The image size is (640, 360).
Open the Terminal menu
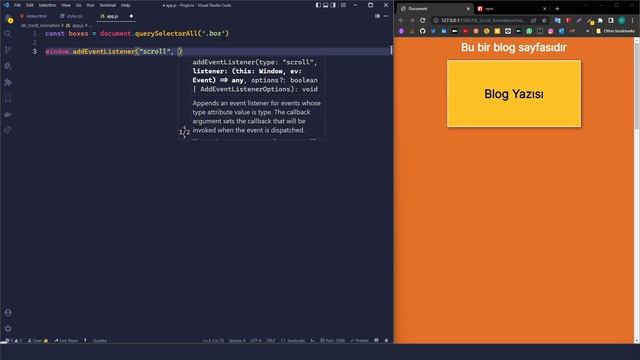[108, 5]
